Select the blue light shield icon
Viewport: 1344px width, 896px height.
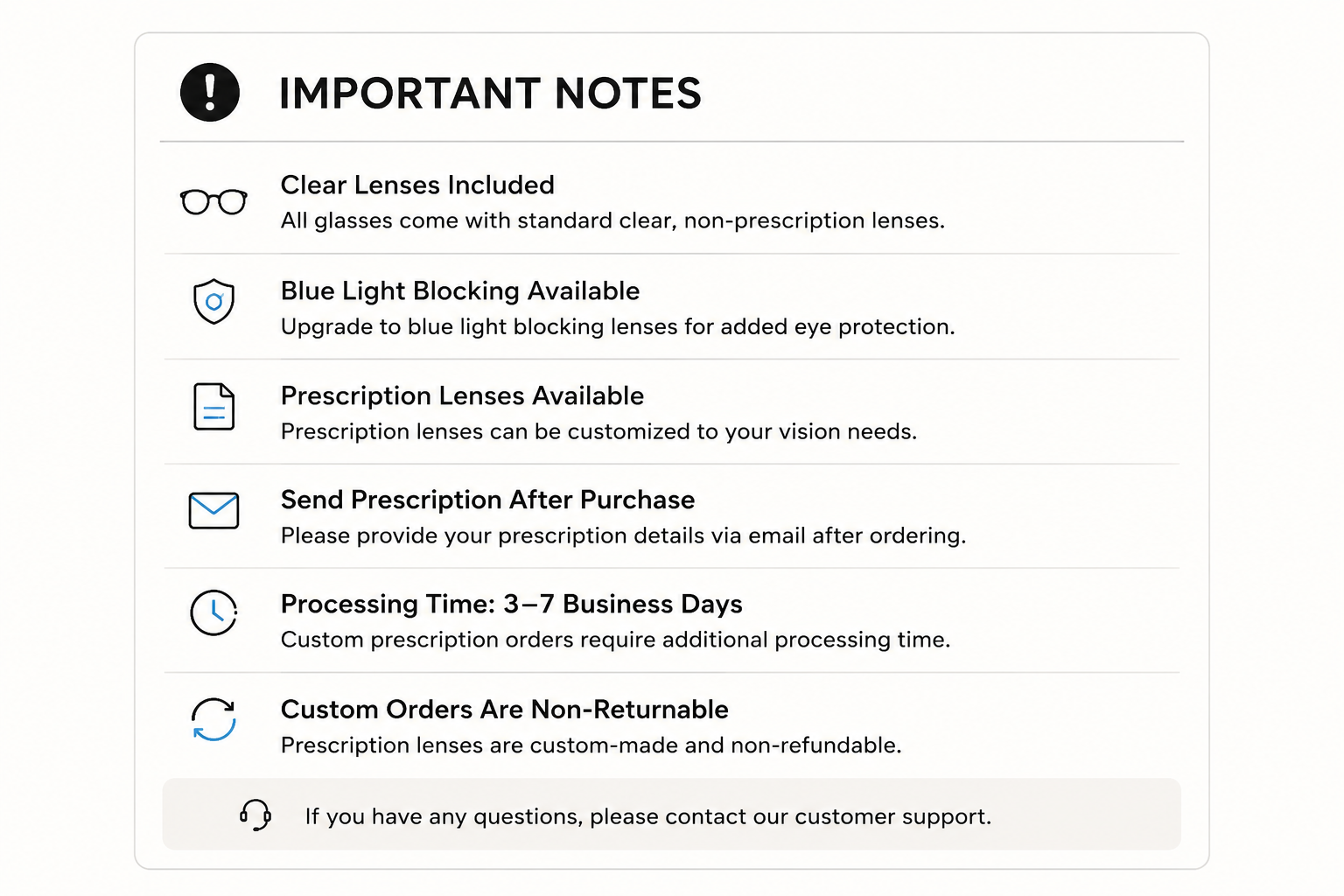213,302
